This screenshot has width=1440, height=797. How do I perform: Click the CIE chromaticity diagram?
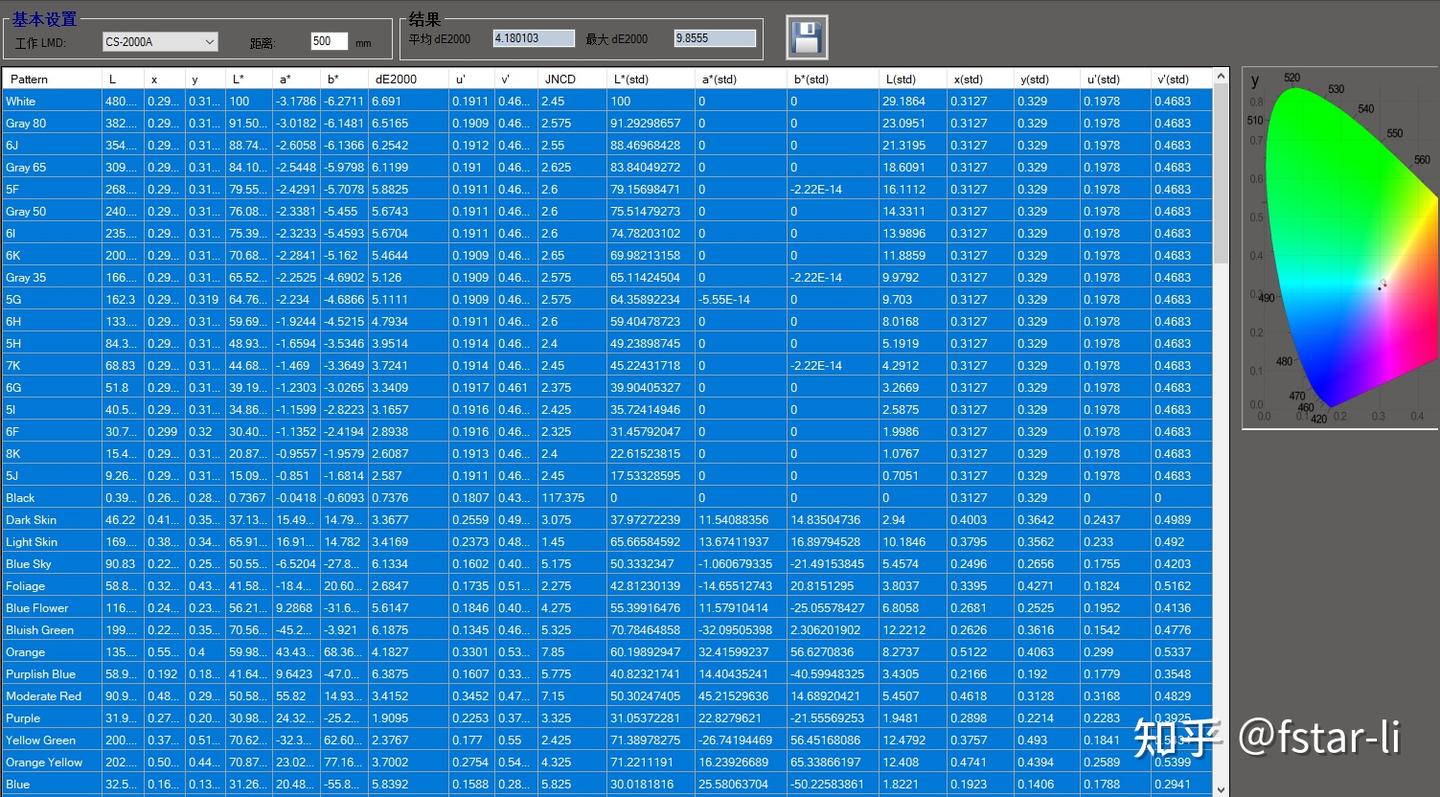click(1340, 248)
